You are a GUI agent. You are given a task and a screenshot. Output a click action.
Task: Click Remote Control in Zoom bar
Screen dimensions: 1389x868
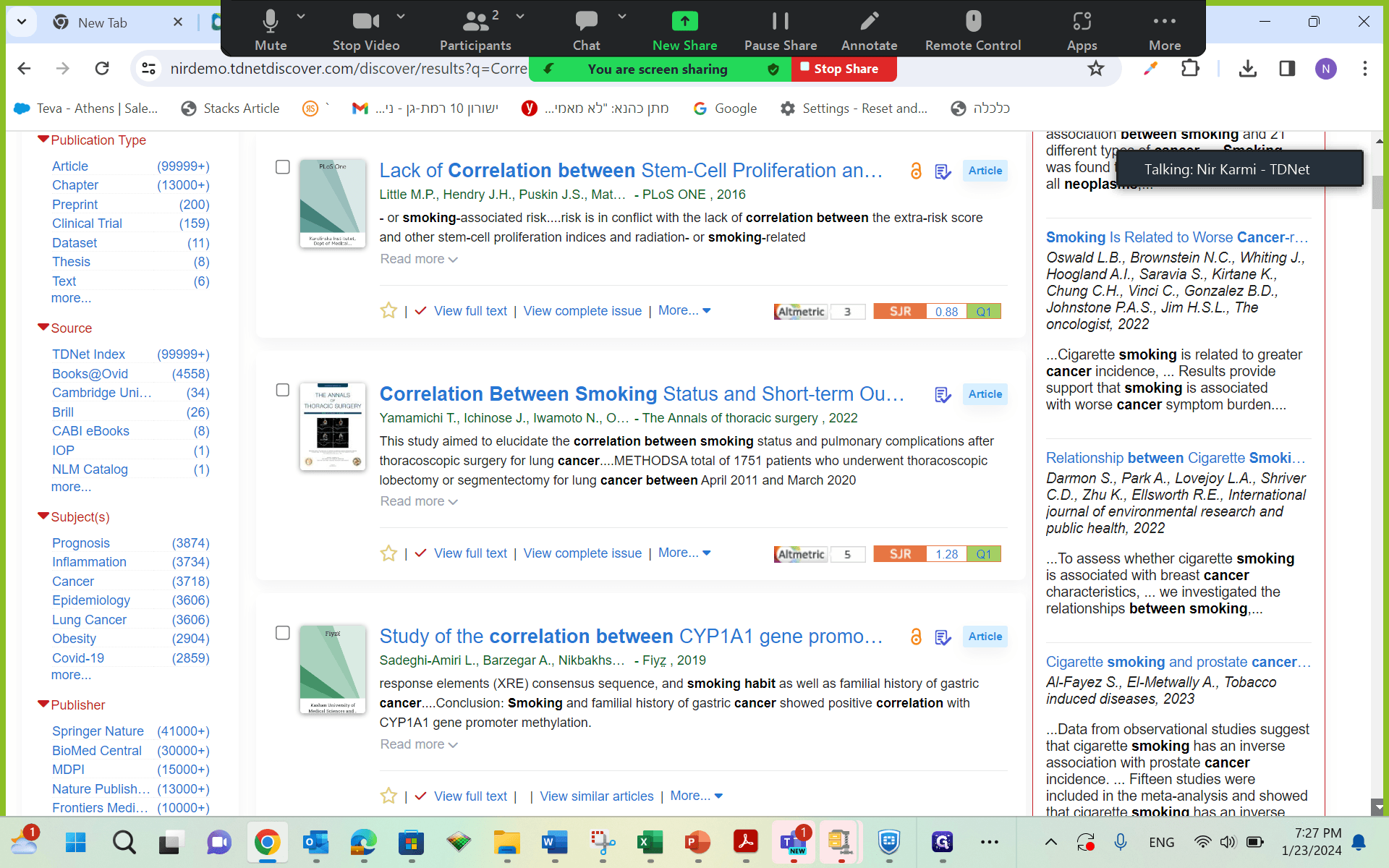[x=973, y=31]
